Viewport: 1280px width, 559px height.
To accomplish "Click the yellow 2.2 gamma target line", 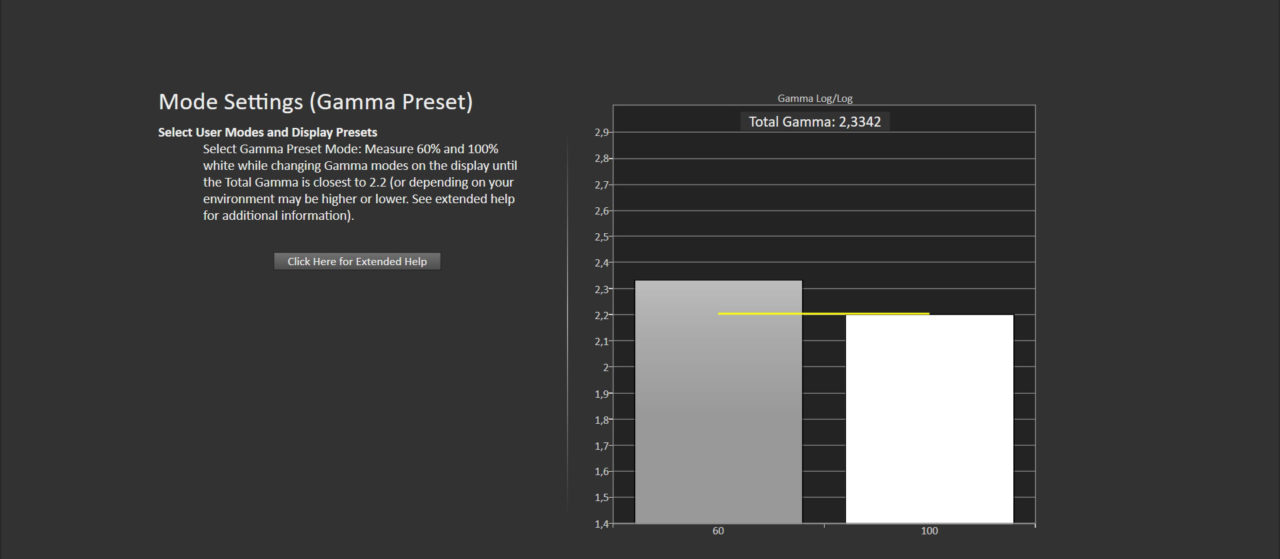I will click(823, 314).
